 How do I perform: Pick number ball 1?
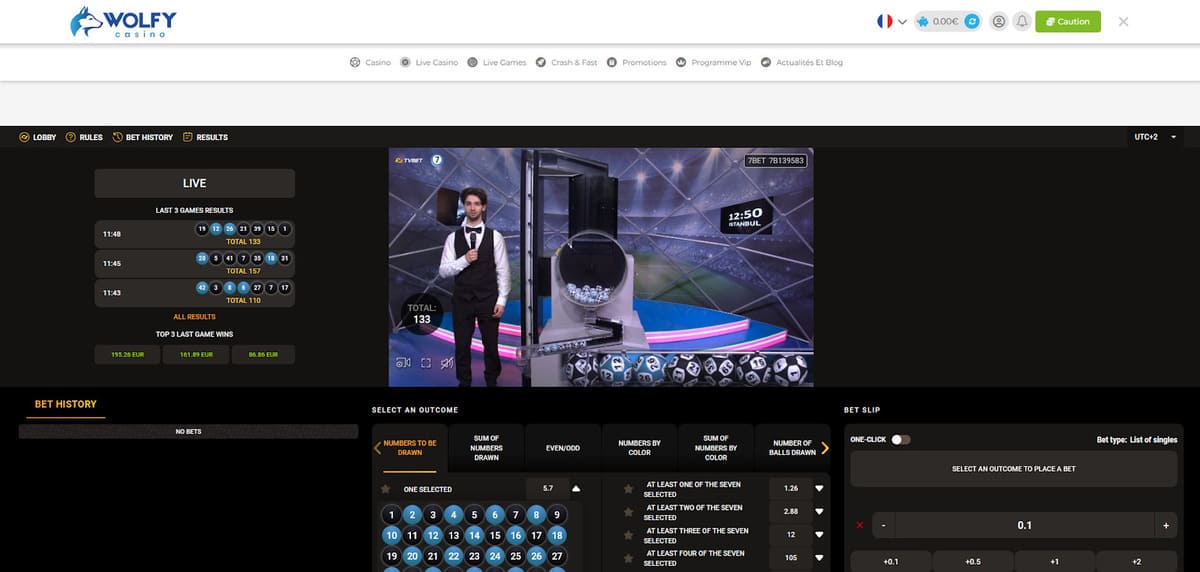point(391,515)
